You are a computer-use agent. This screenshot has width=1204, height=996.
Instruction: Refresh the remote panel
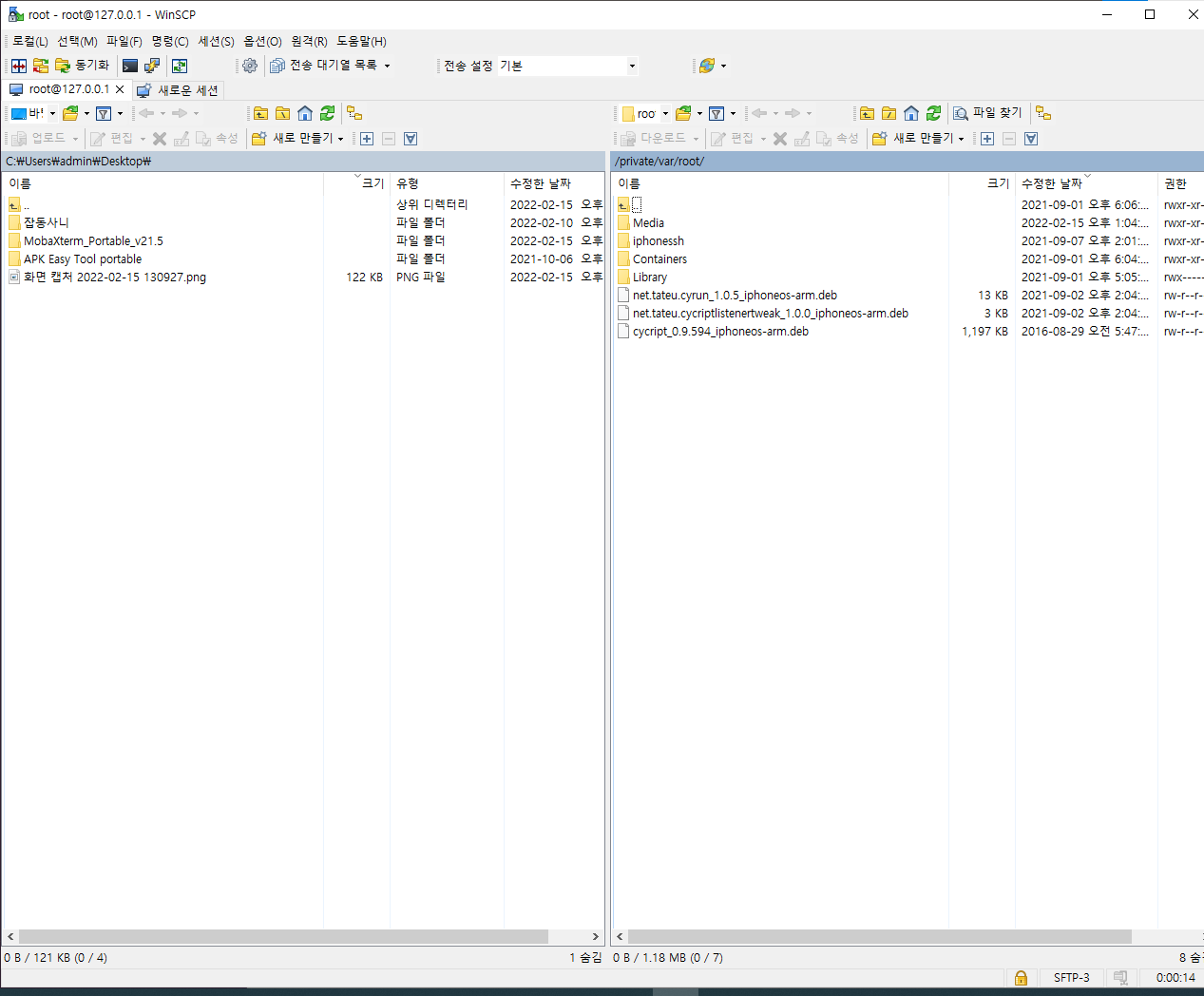coord(933,113)
